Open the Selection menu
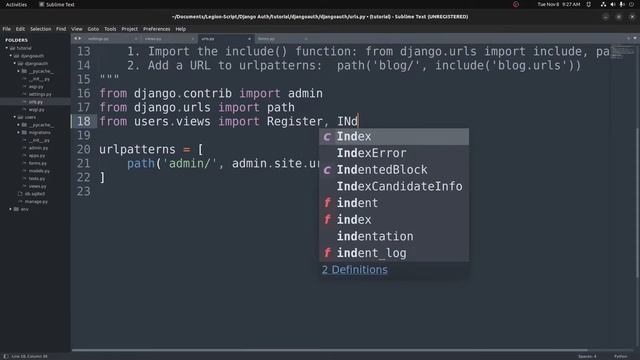Screen dimensions: 640x360 40,29
